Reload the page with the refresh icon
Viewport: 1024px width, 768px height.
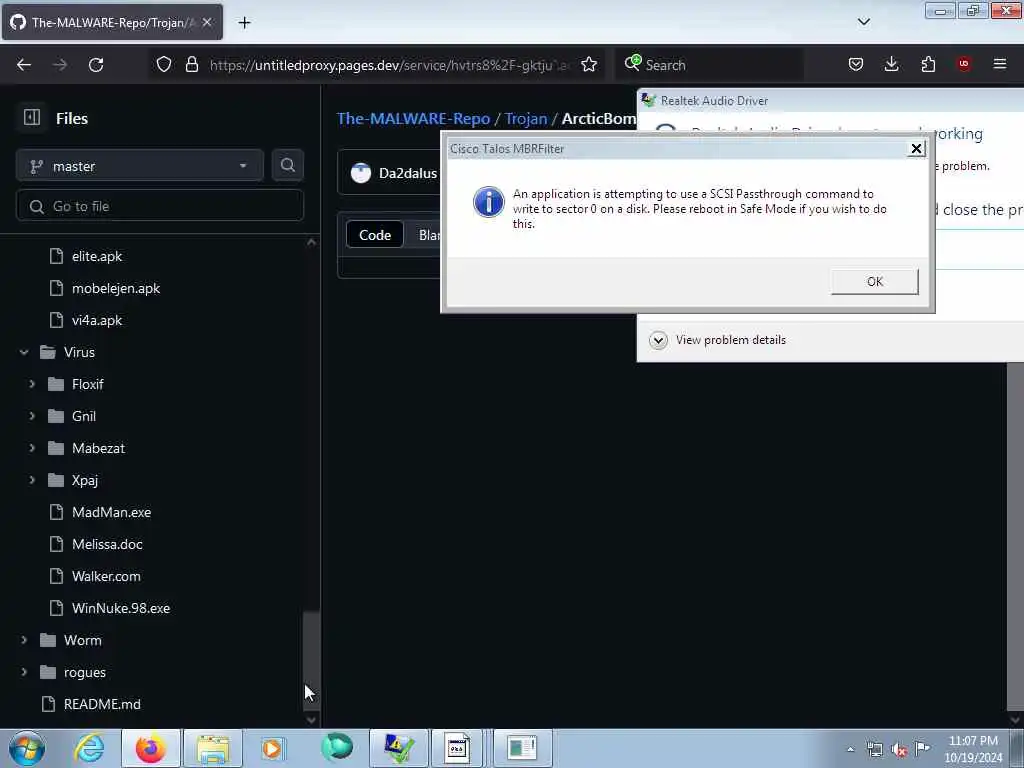pos(96,65)
